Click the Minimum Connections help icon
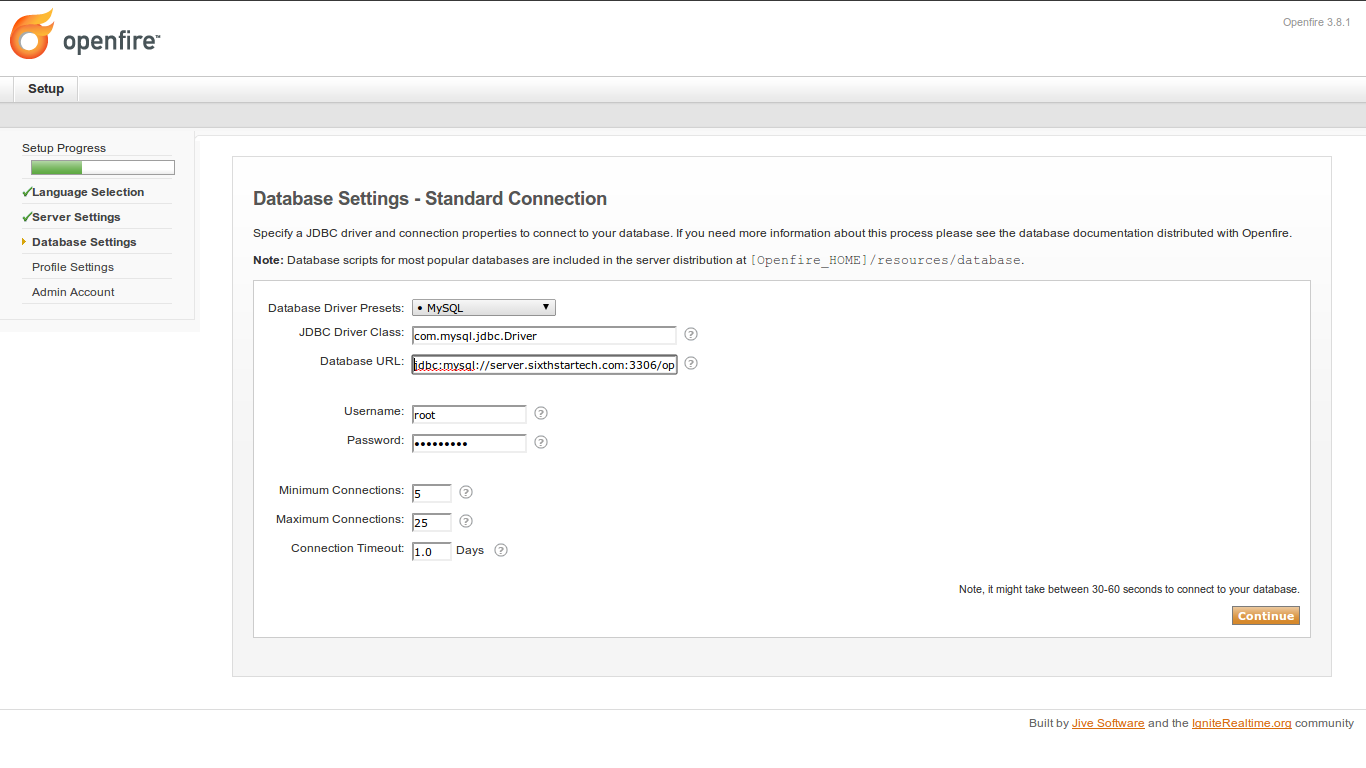The width and height of the screenshot is (1366, 768). 465,492
